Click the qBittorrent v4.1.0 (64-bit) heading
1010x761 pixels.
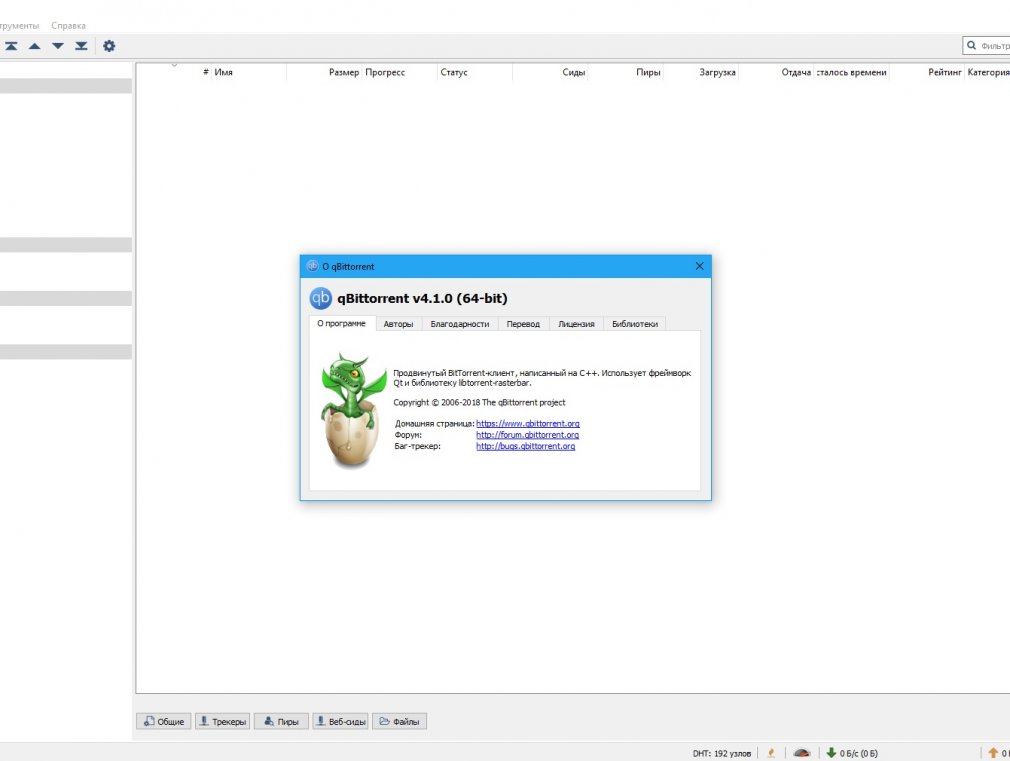point(423,298)
